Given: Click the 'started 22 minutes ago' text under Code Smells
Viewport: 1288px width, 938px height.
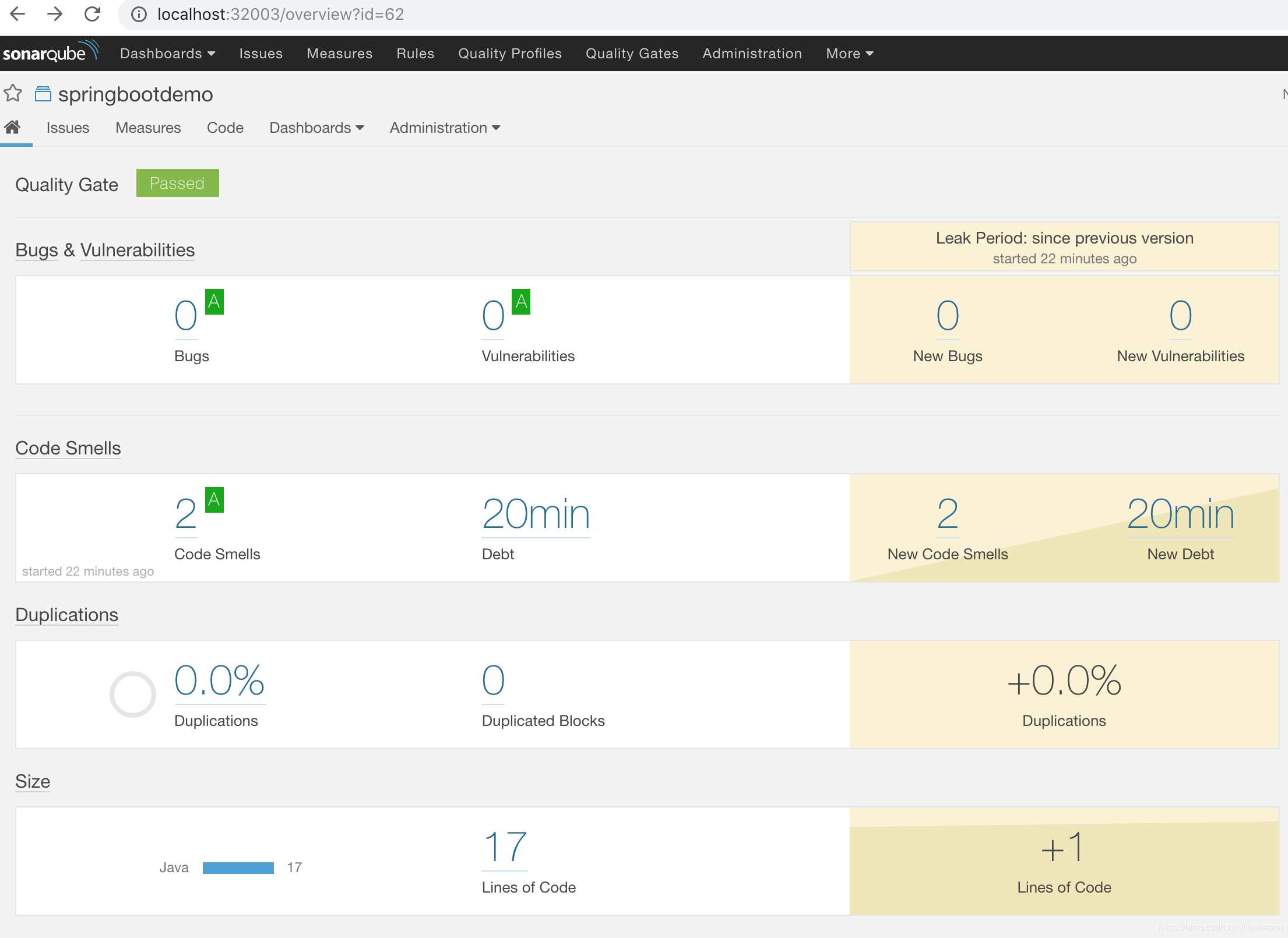Looking at the screenshot, I should point(88,571).
